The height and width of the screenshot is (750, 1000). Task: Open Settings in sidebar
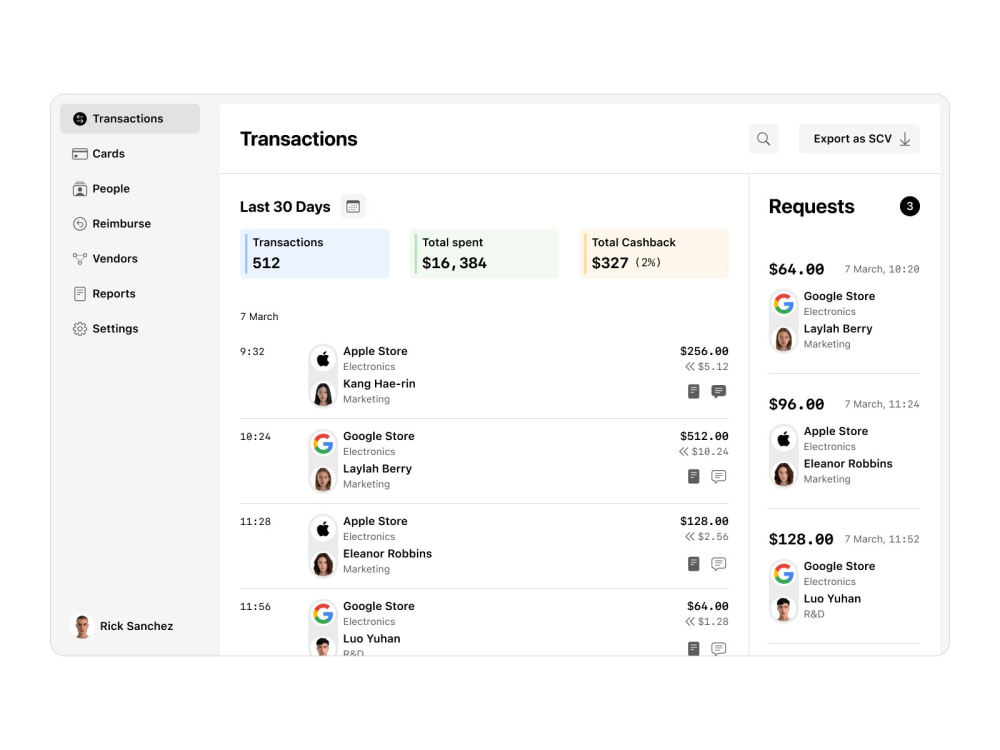click(130, 329)
